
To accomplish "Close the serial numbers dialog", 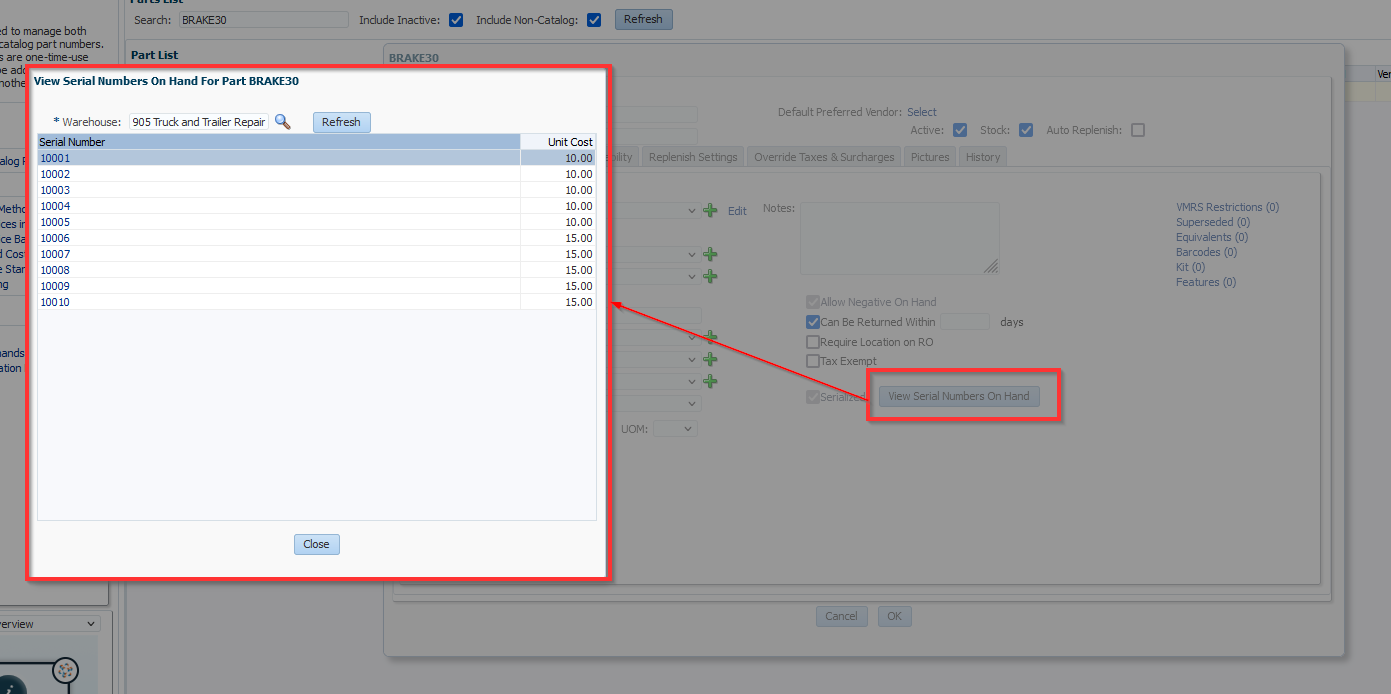I will [x=316, y=544].
